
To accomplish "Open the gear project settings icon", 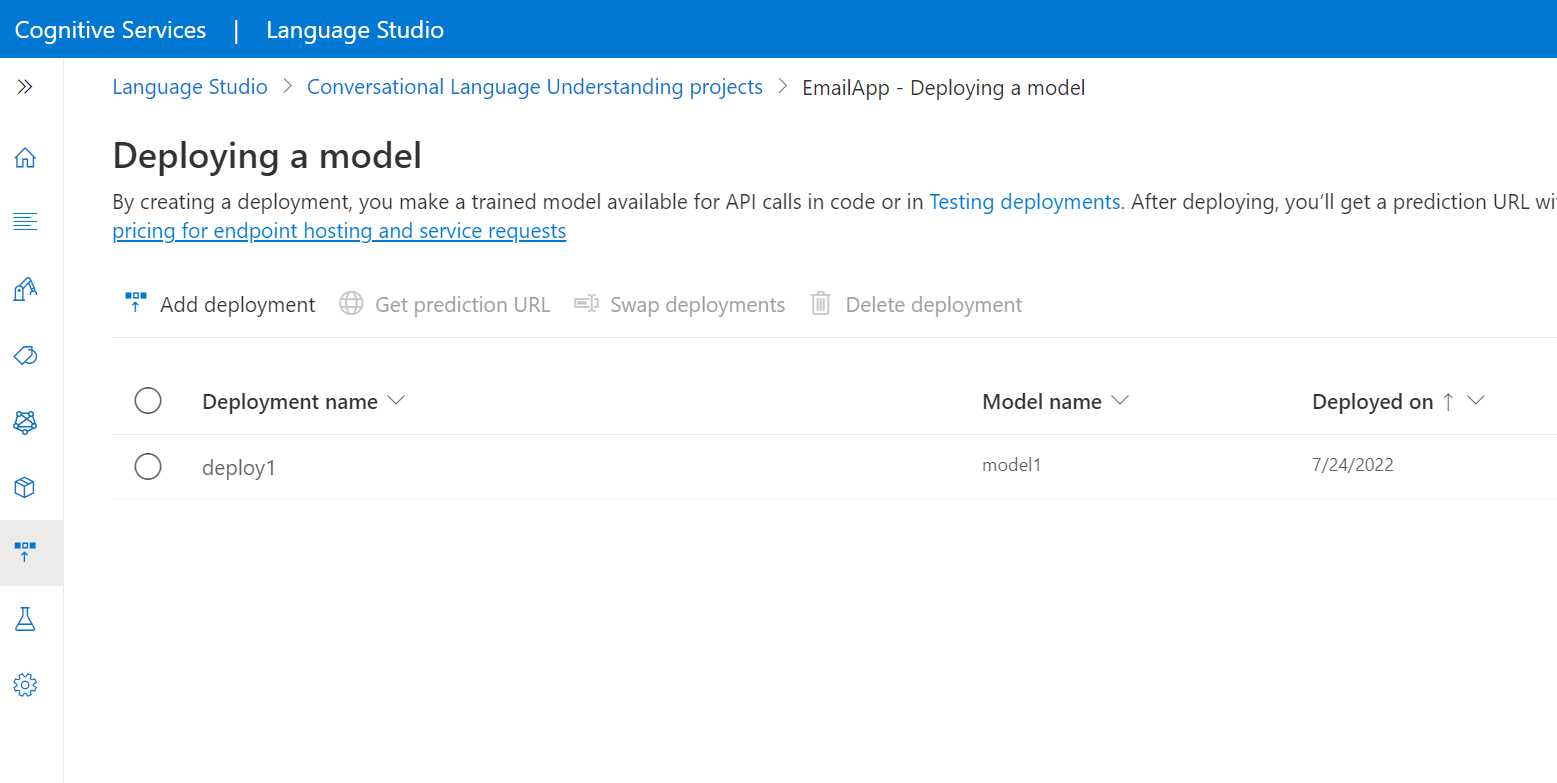I will 25,685.
